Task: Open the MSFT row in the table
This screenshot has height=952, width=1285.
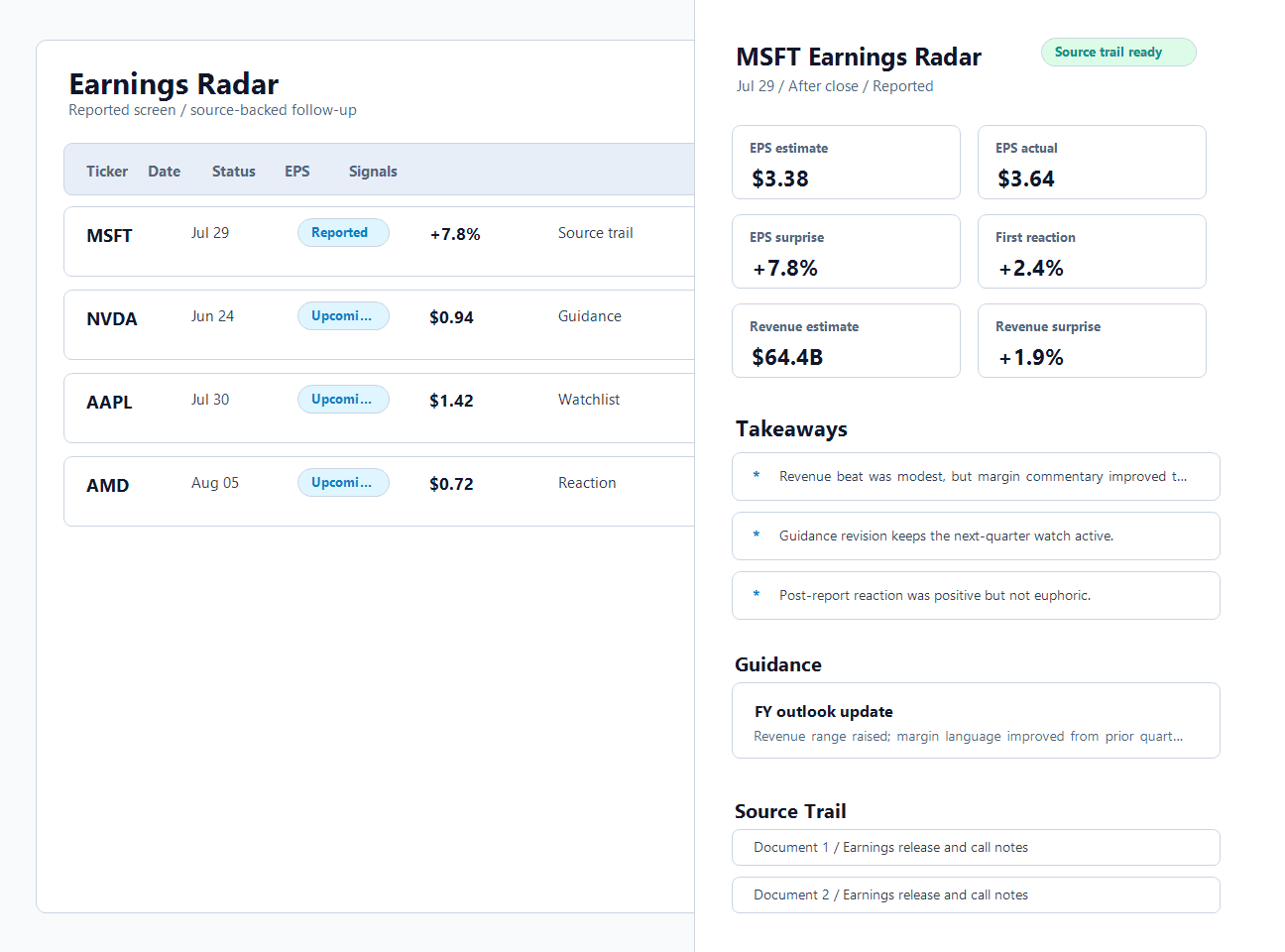Action: (x=379, y=241)
